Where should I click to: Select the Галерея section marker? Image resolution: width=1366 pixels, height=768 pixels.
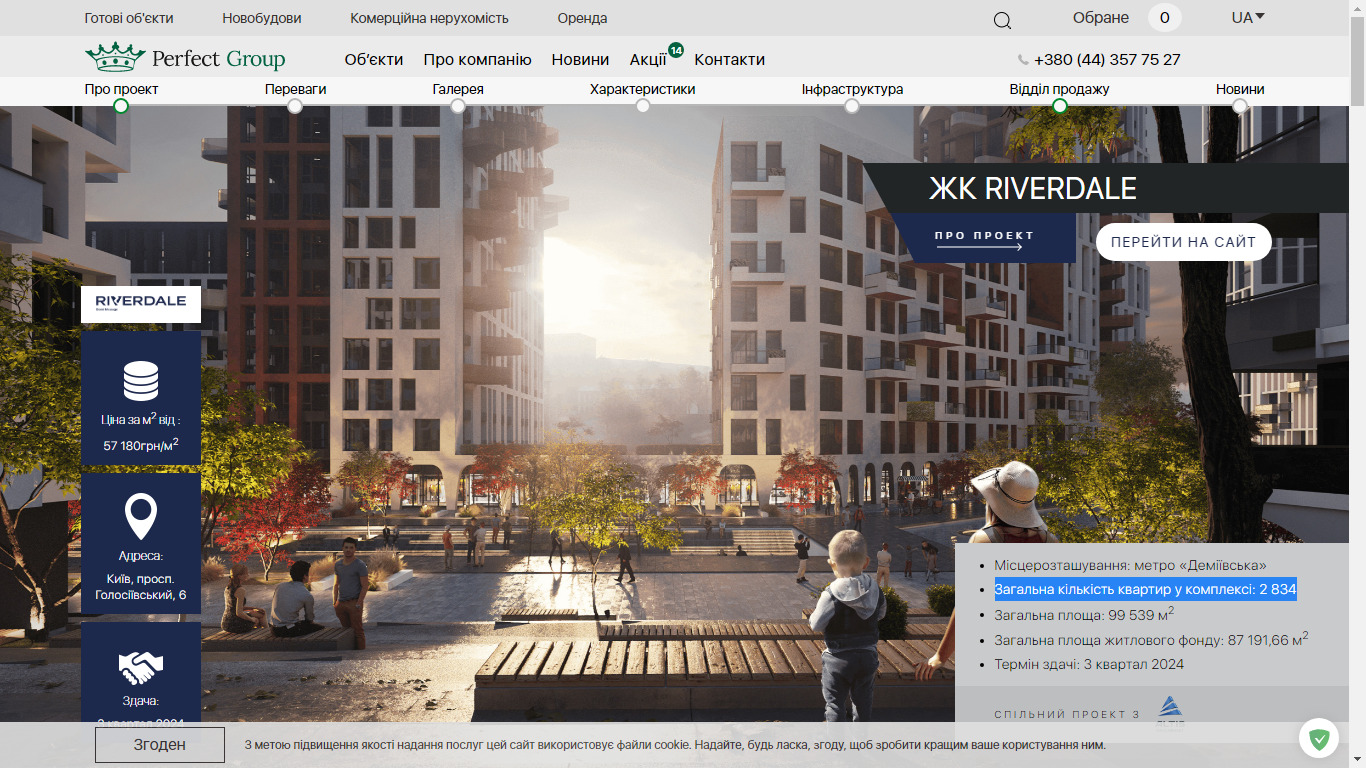(x=458, y=105)
